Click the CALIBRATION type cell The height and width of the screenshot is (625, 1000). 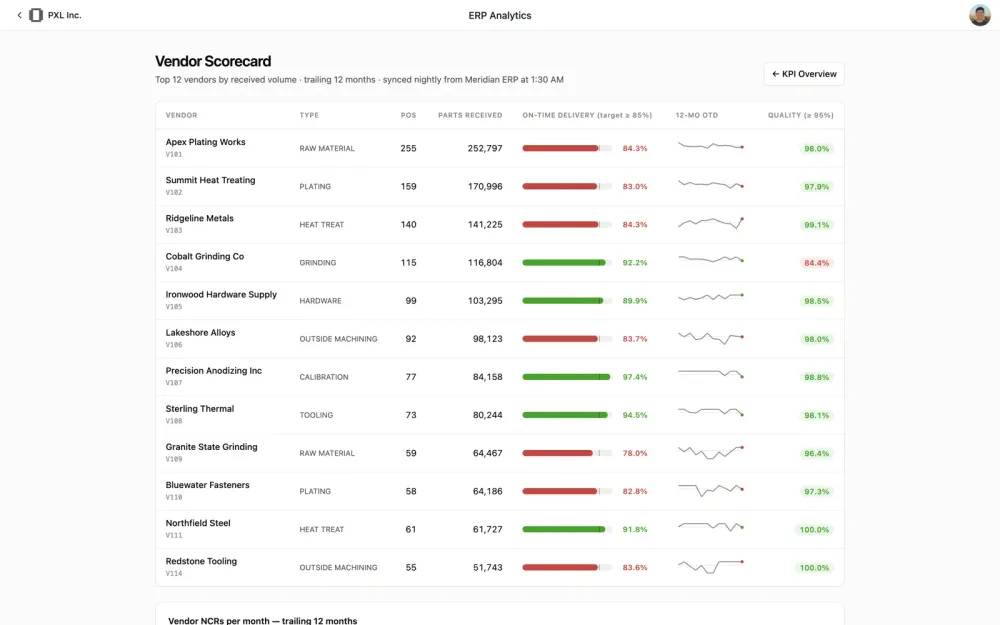pos(324,377)
